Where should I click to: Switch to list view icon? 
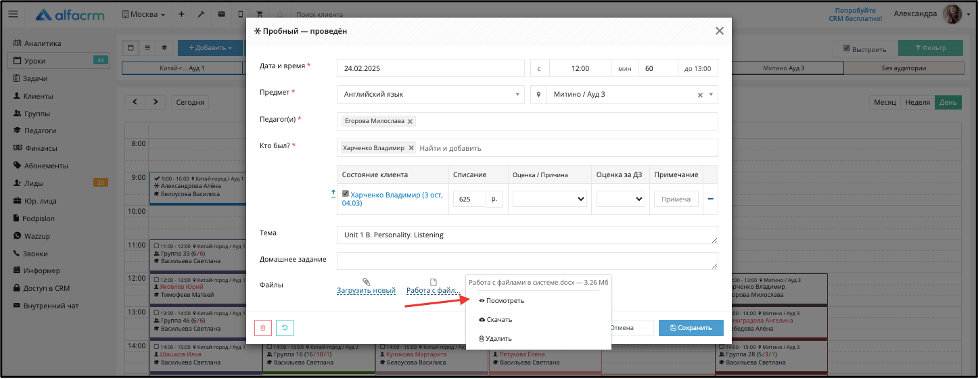[147, 47]
